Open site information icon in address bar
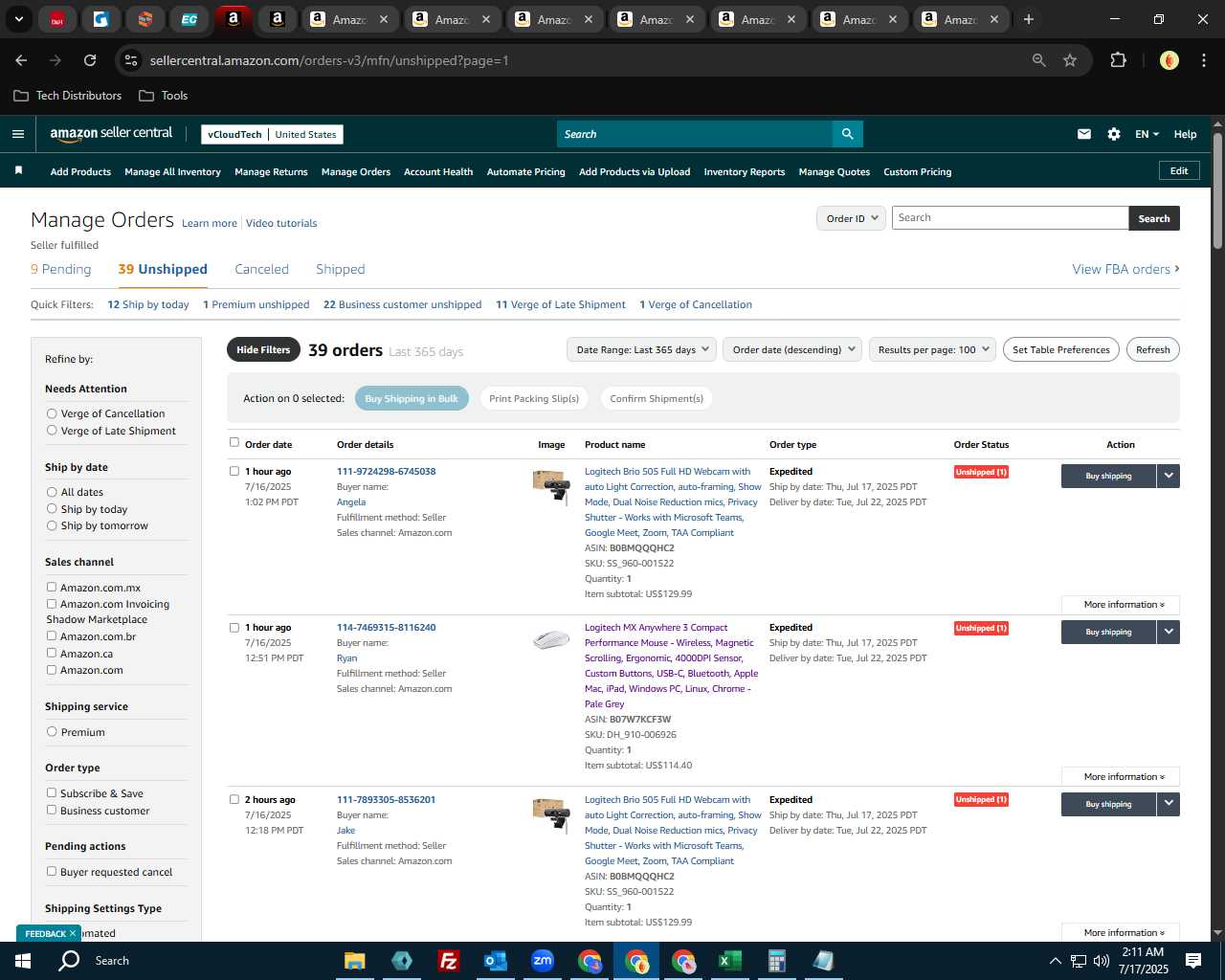 click(x=132, y=60)
